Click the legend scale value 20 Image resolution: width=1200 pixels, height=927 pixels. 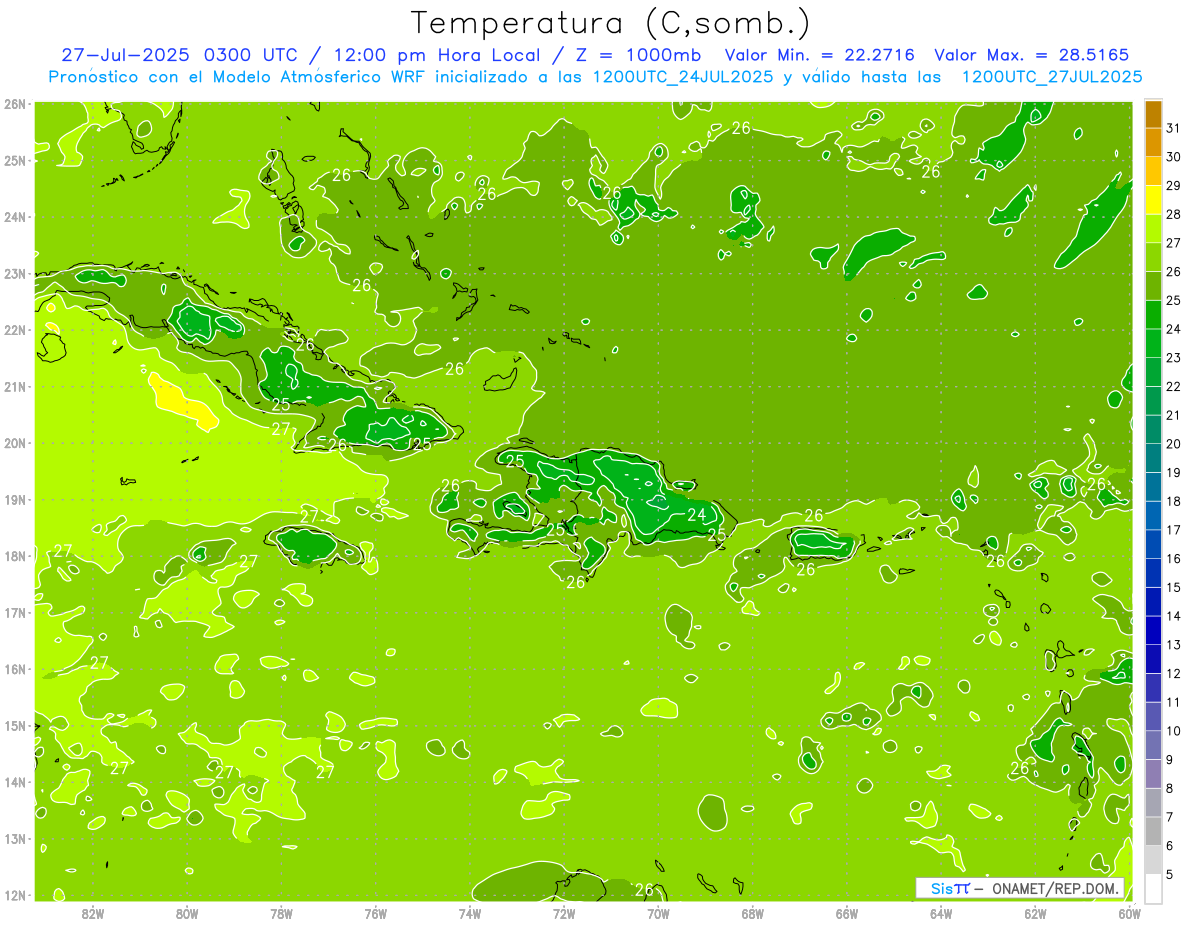pos(1174,444)
